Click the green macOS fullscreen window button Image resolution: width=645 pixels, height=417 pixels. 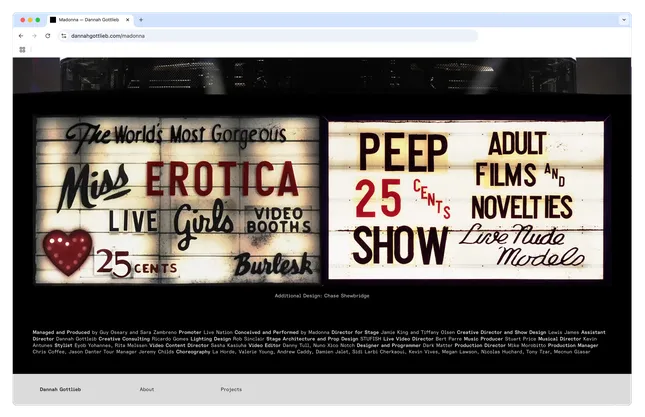coord(38,20)
